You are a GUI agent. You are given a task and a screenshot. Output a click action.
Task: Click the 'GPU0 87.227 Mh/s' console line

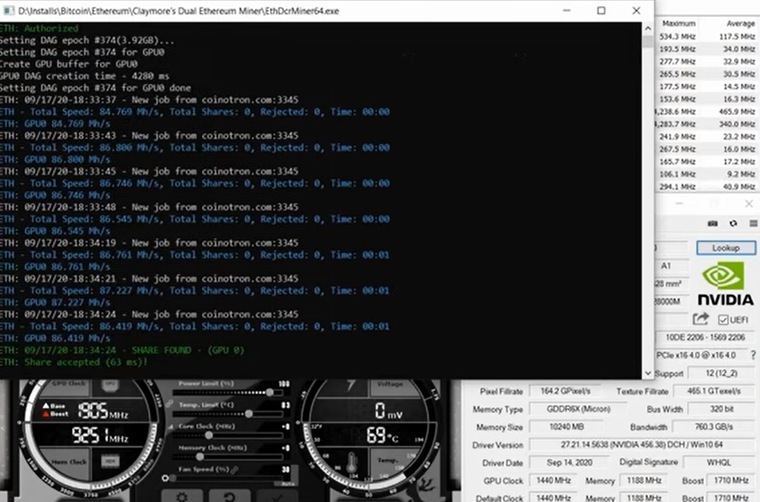click(x=55, y=302)
